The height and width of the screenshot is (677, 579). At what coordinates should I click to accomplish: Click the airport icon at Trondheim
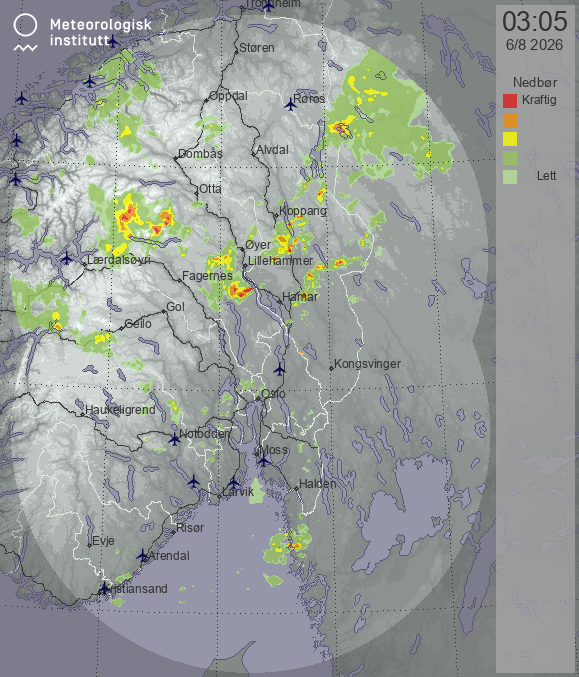point(268,6)
